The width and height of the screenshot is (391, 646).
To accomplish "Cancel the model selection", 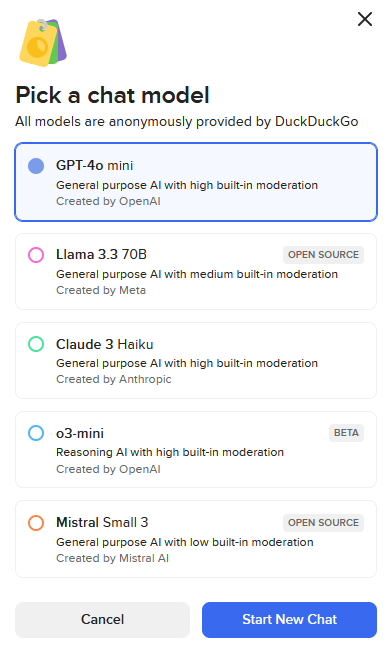I will (x=102, y=620).
